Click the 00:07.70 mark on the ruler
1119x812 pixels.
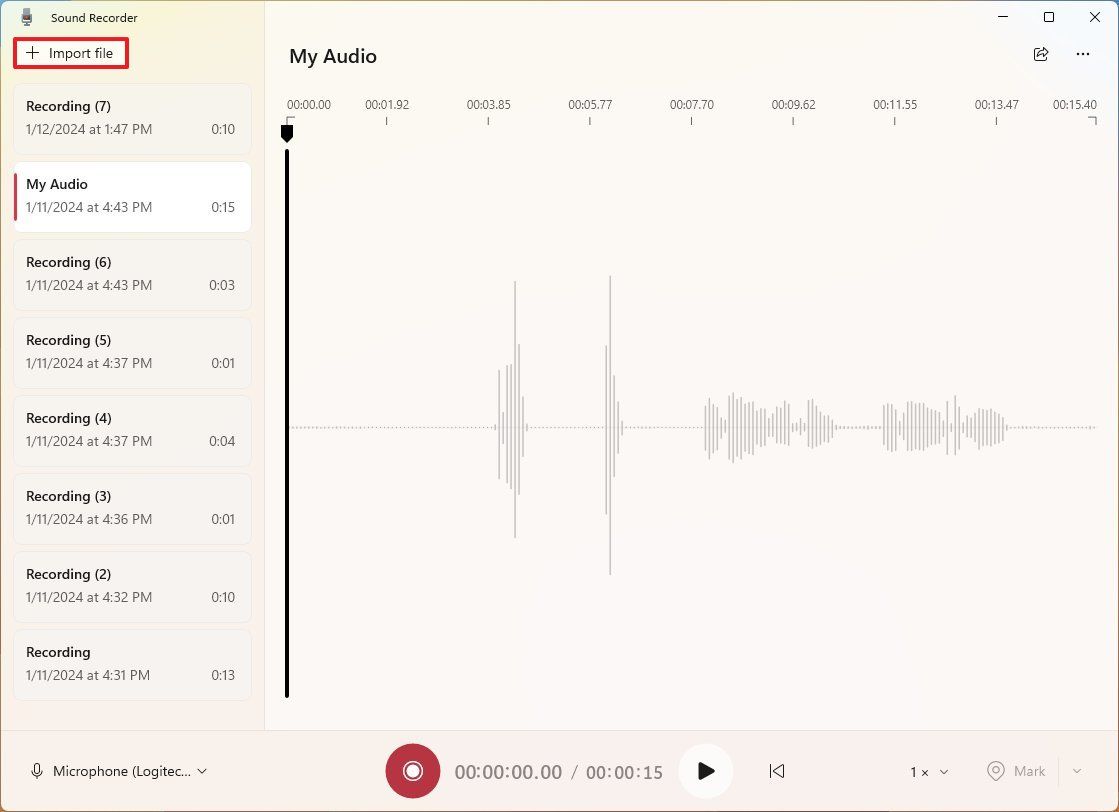coord(691,104)
